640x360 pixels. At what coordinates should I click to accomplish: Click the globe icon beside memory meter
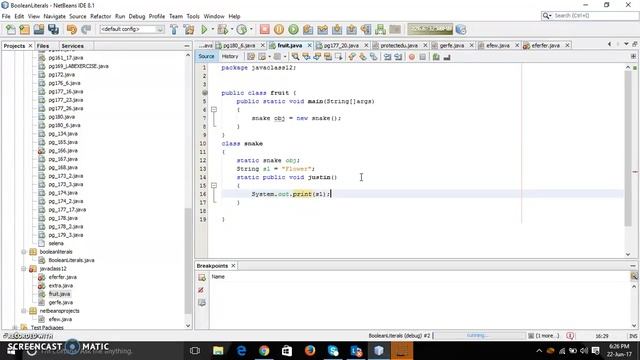tap(461, 29)
